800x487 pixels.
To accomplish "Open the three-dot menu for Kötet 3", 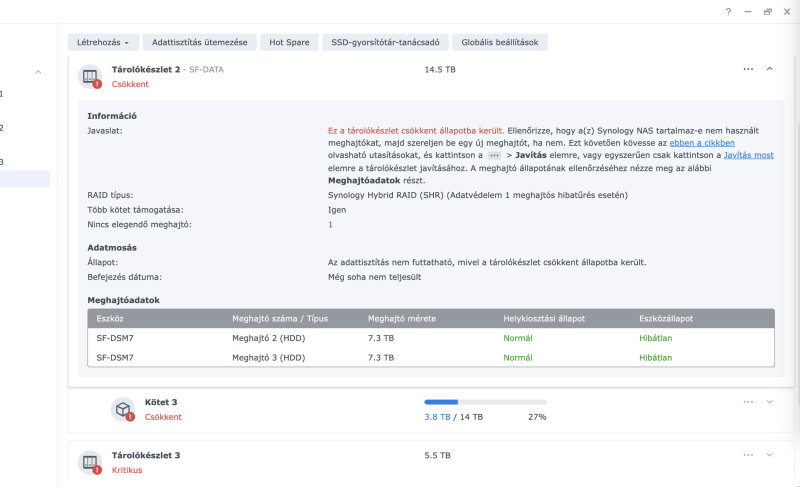I will click(x=748, y=401).
